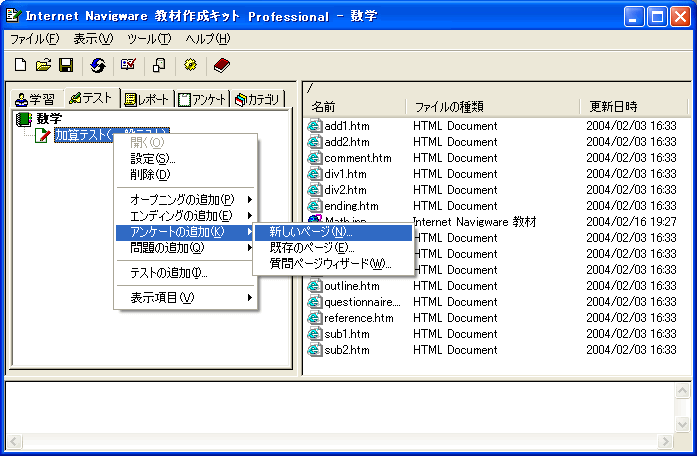Click the file icon for div1.htm
The image size is (697, 456).
[x=314, y=174]
